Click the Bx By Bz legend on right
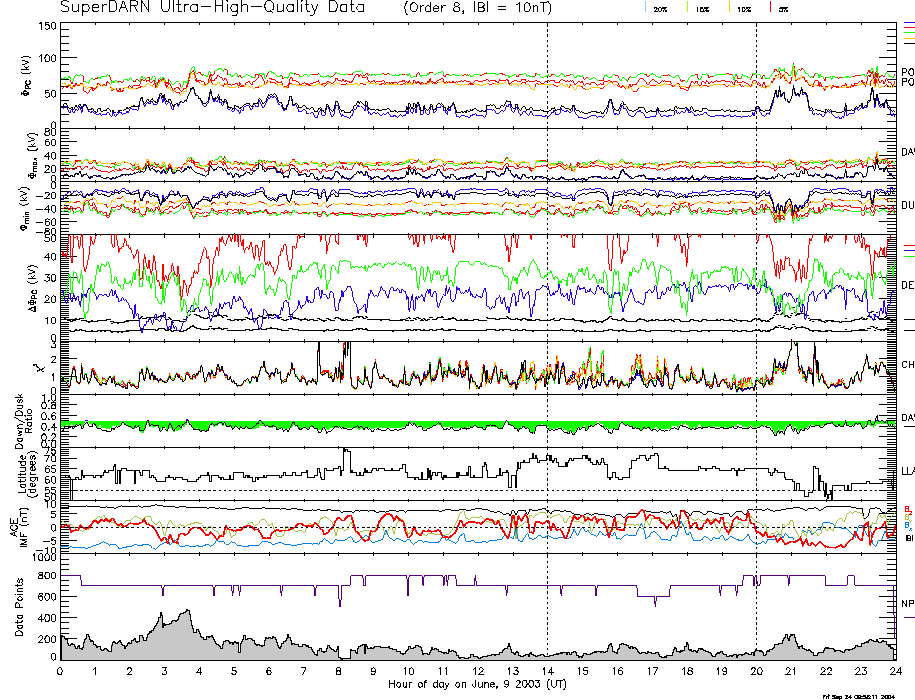Screen dimensions: 915x700 coord(907,516)
